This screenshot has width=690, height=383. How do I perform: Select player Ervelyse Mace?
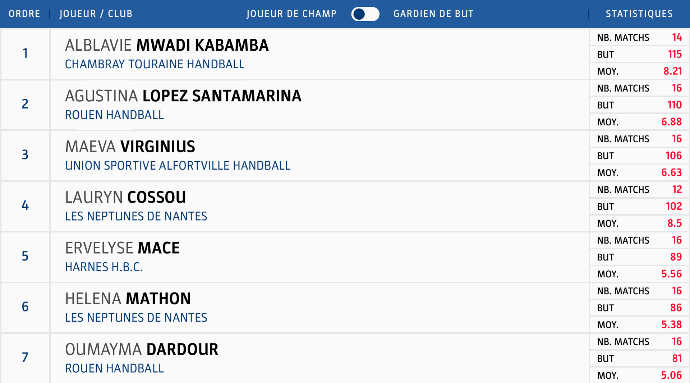pos(122,248)
